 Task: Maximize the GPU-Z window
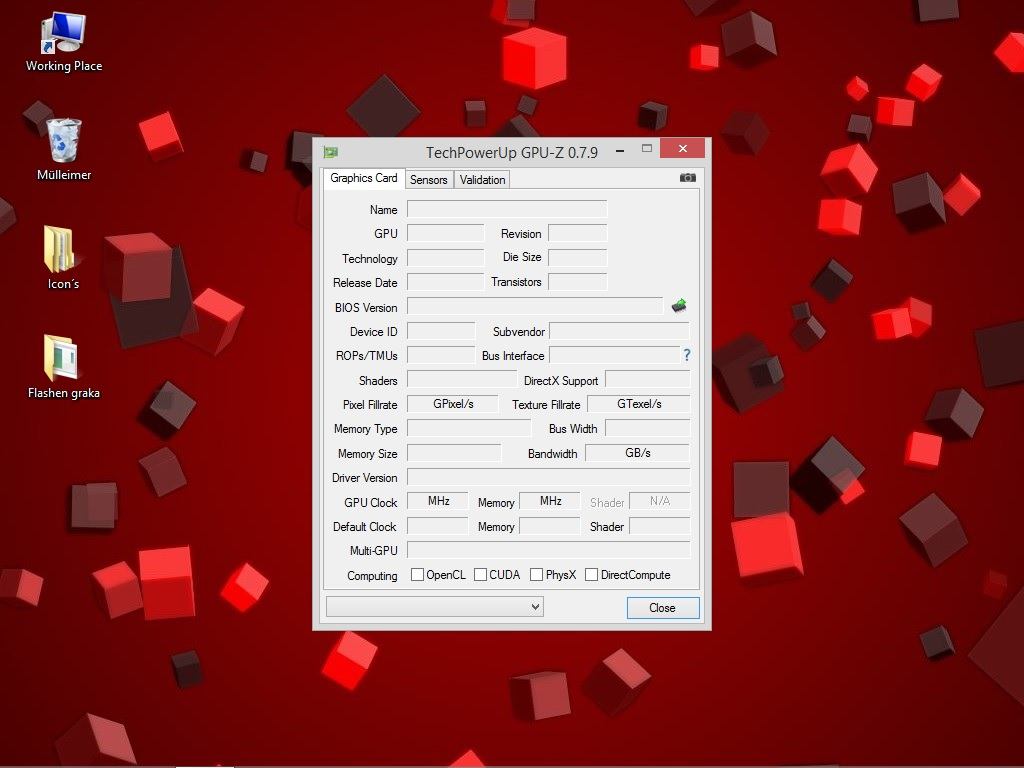[x=647, y=149]
